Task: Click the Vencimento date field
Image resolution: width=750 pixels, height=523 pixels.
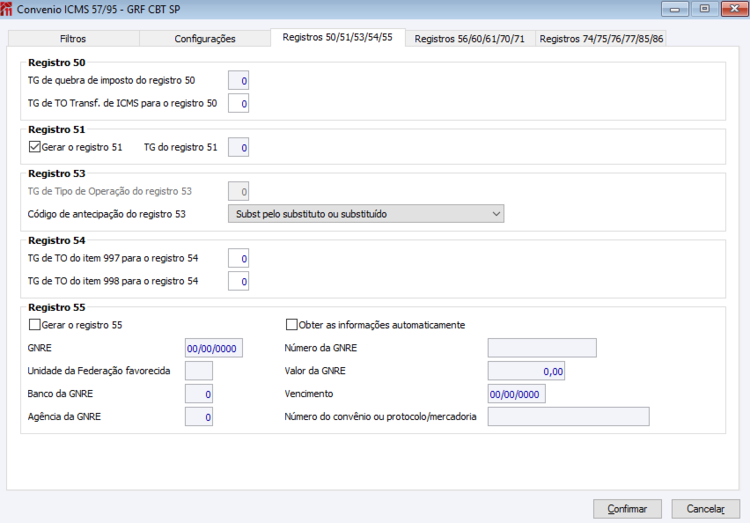Action: click(517, 394)
